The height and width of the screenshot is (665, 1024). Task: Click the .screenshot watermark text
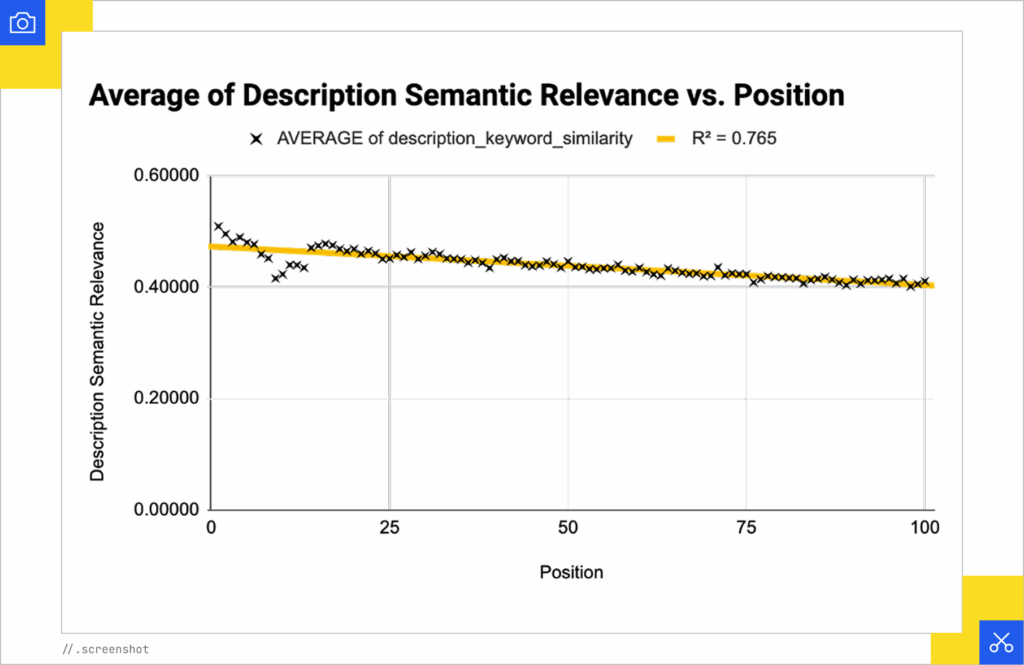coord(105,649)
